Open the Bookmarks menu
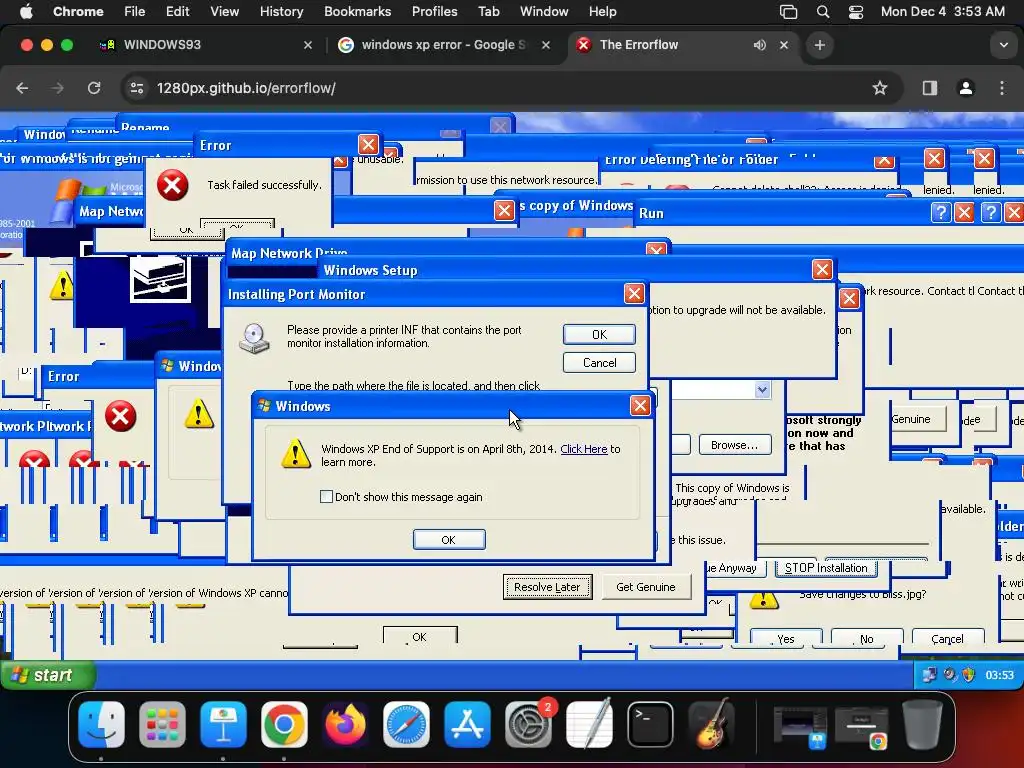This screenshot has height=768, width=1024. 357,12
